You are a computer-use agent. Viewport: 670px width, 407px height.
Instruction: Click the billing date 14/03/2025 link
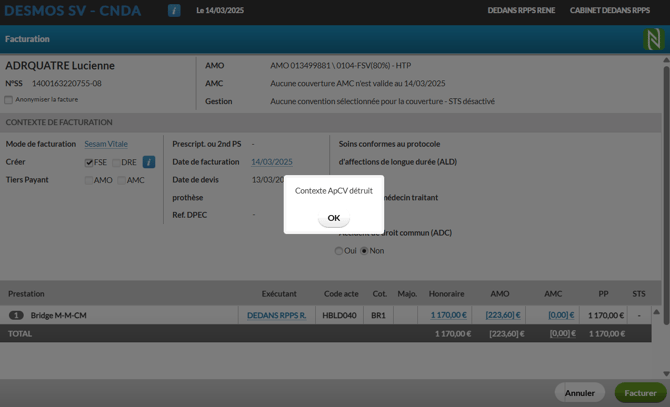point(271,162)
